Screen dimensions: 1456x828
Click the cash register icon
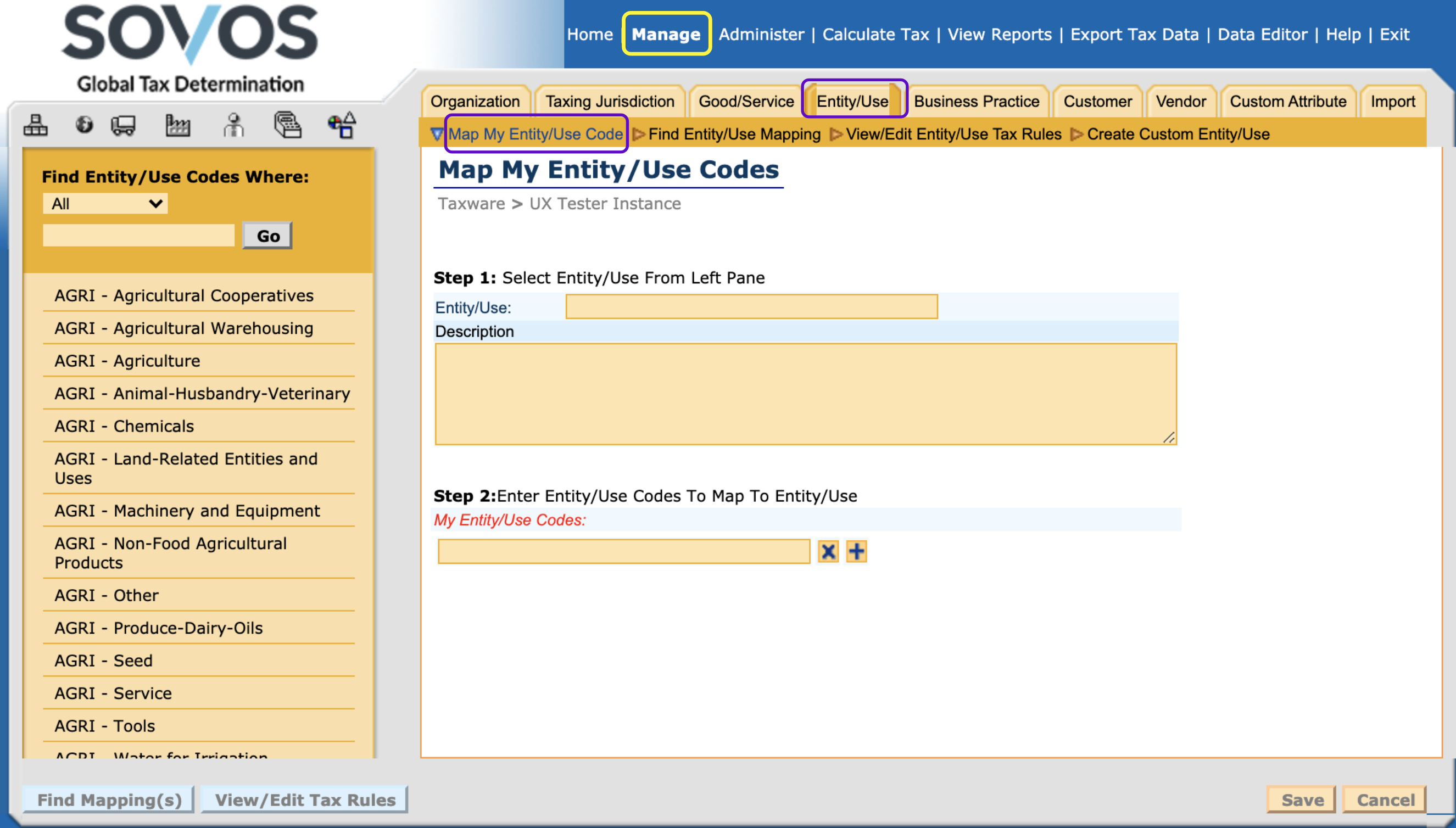[x=288, y=125]
